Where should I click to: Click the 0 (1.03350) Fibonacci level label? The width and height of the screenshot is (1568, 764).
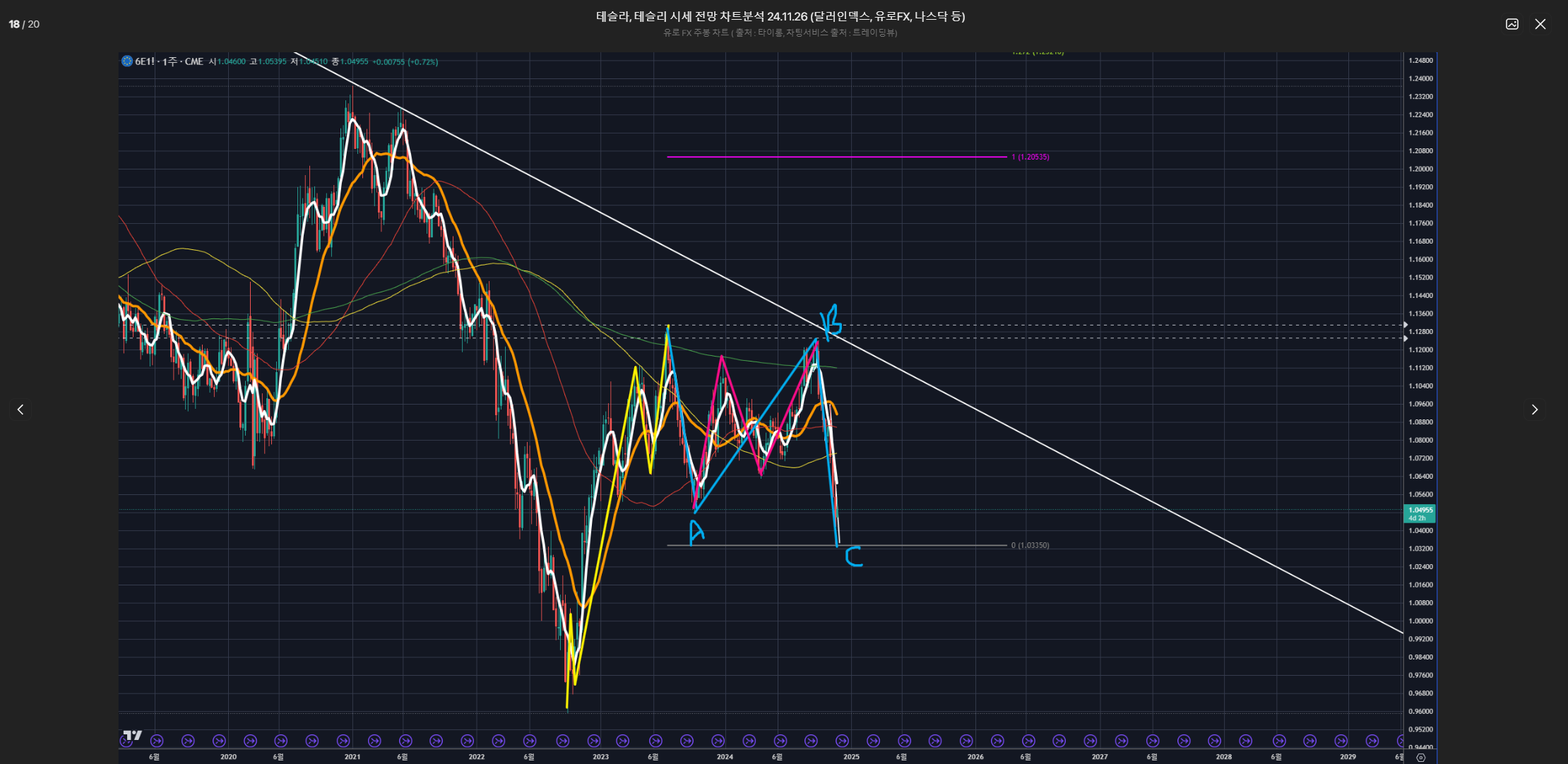click(x=1031, y=545)
